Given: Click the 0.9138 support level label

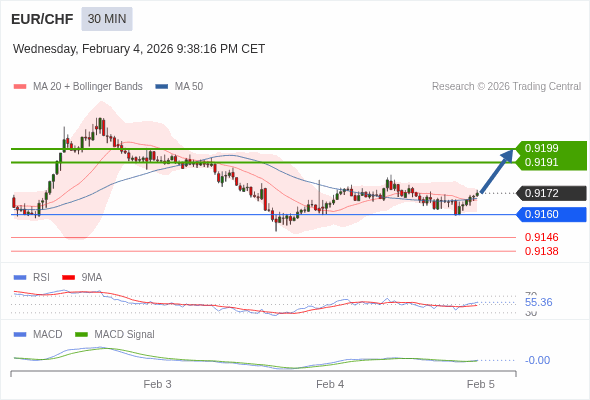Looking at the screenshot, I should [x=541, y=251].
